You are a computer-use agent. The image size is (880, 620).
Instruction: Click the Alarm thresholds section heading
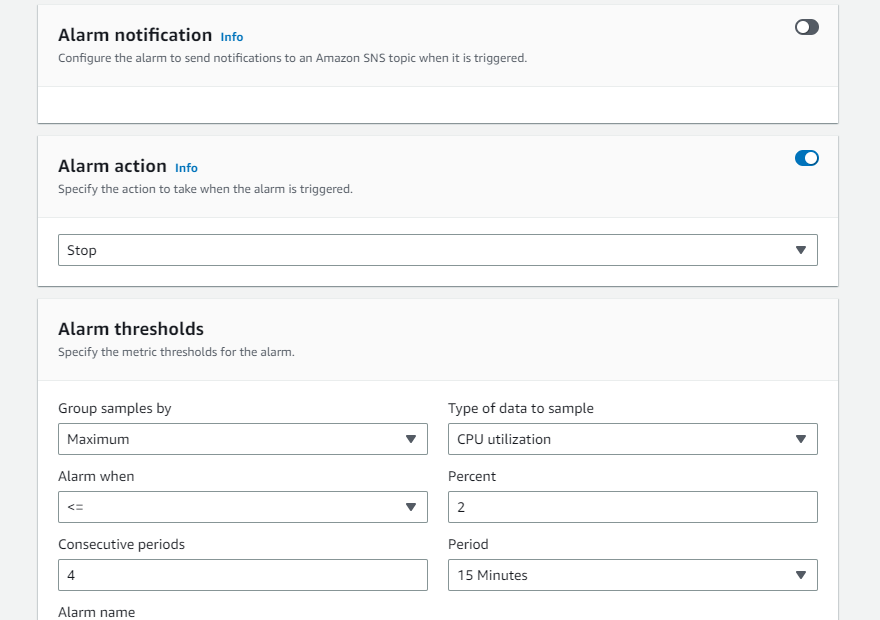pyautogui.click(x=131, y=329)
